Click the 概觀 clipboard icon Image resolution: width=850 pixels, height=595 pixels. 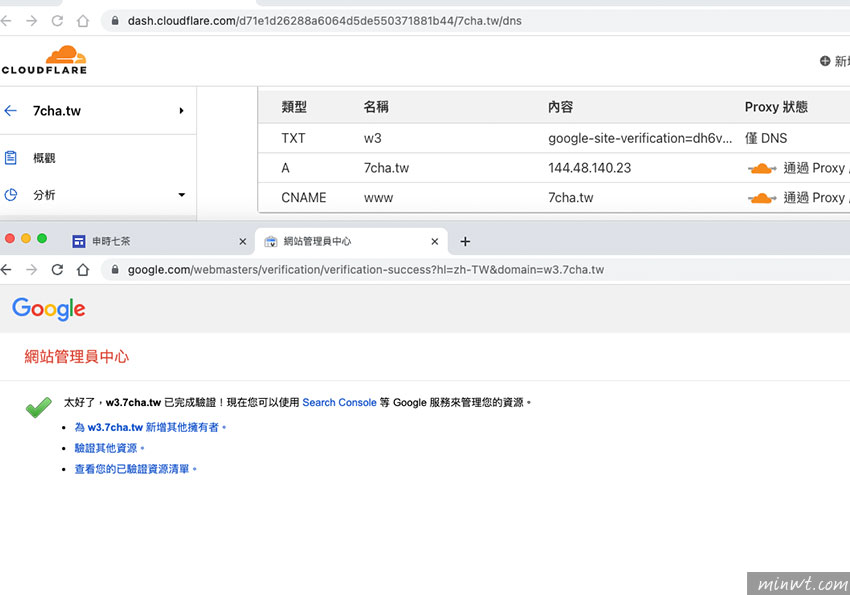11,158
